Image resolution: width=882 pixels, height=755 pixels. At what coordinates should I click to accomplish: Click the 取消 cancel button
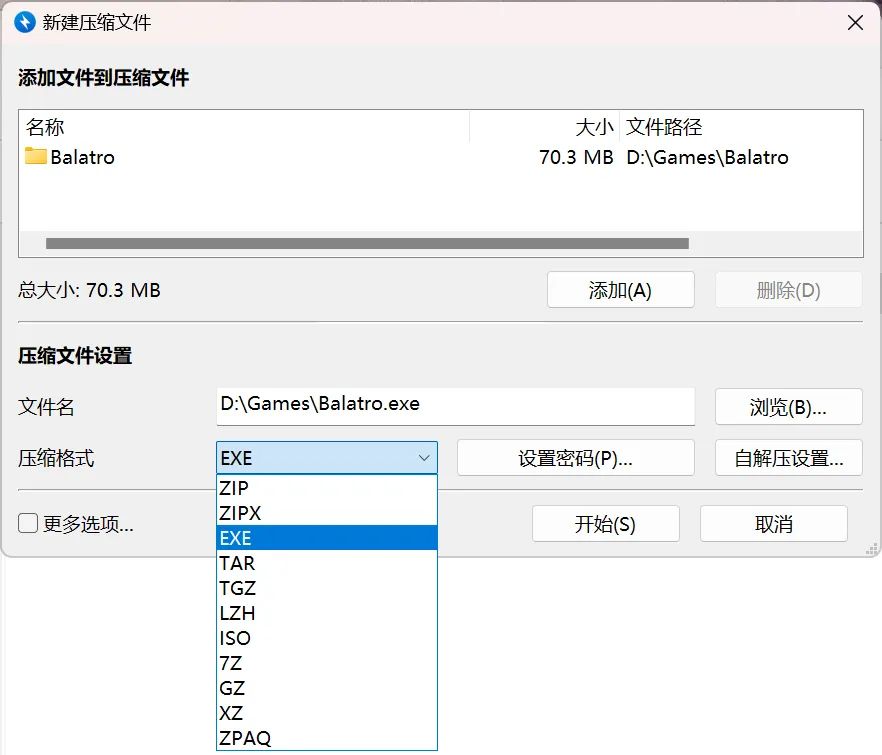(x=773, y=524)
